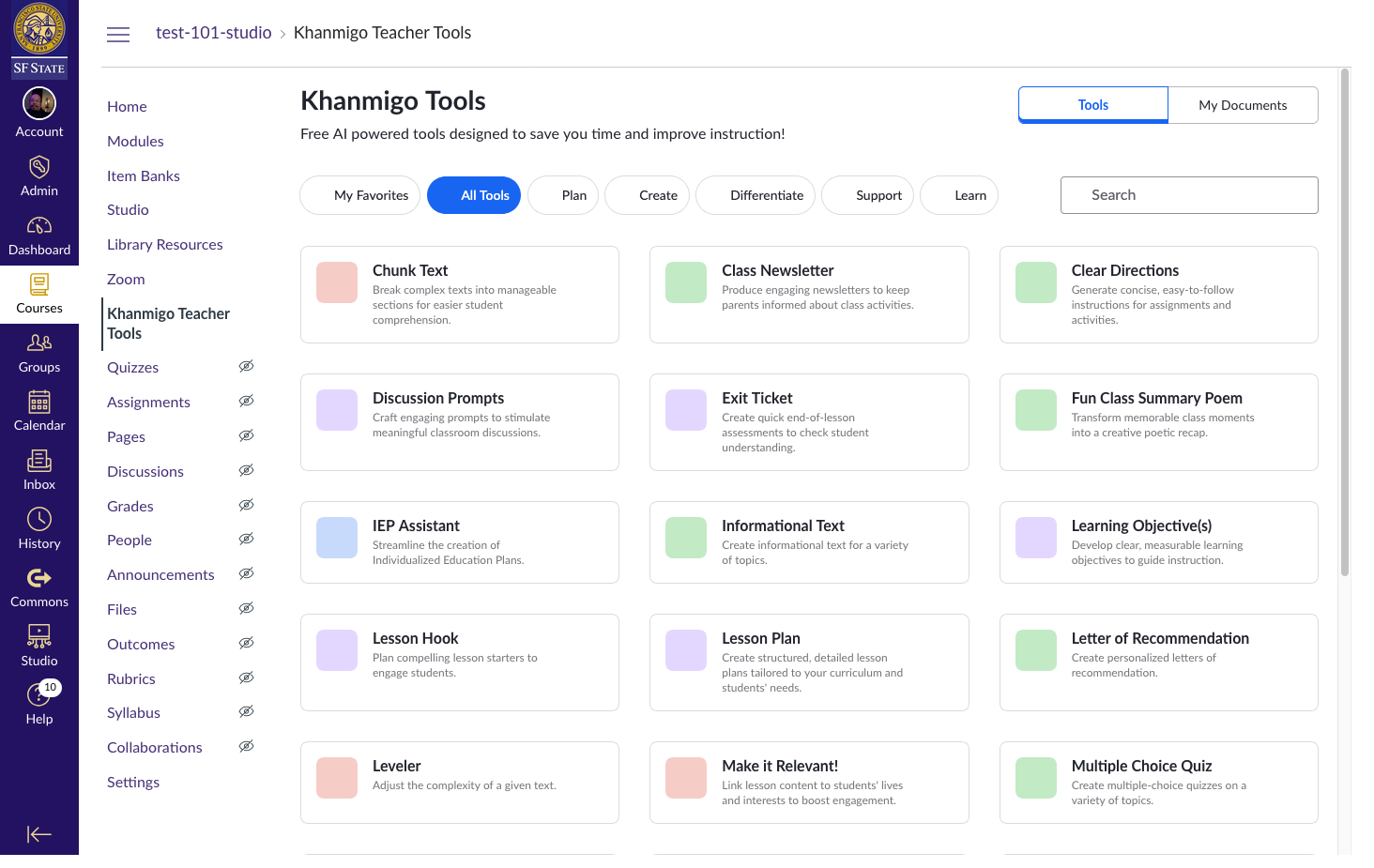Toggle the course menu hamburger button
Screen dimensions: 1374x868
click(x=118, y=35)
